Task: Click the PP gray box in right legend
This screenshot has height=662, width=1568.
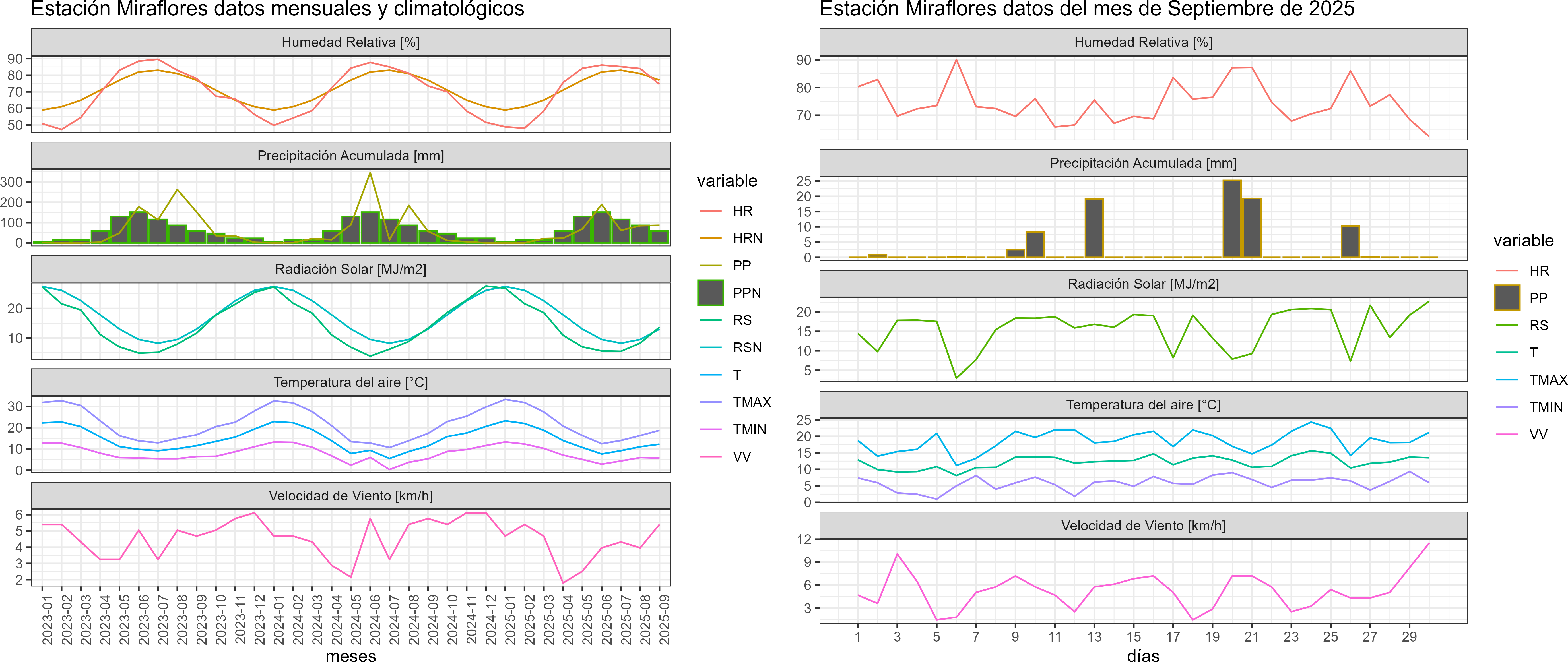Action: tap(1507, 298)
